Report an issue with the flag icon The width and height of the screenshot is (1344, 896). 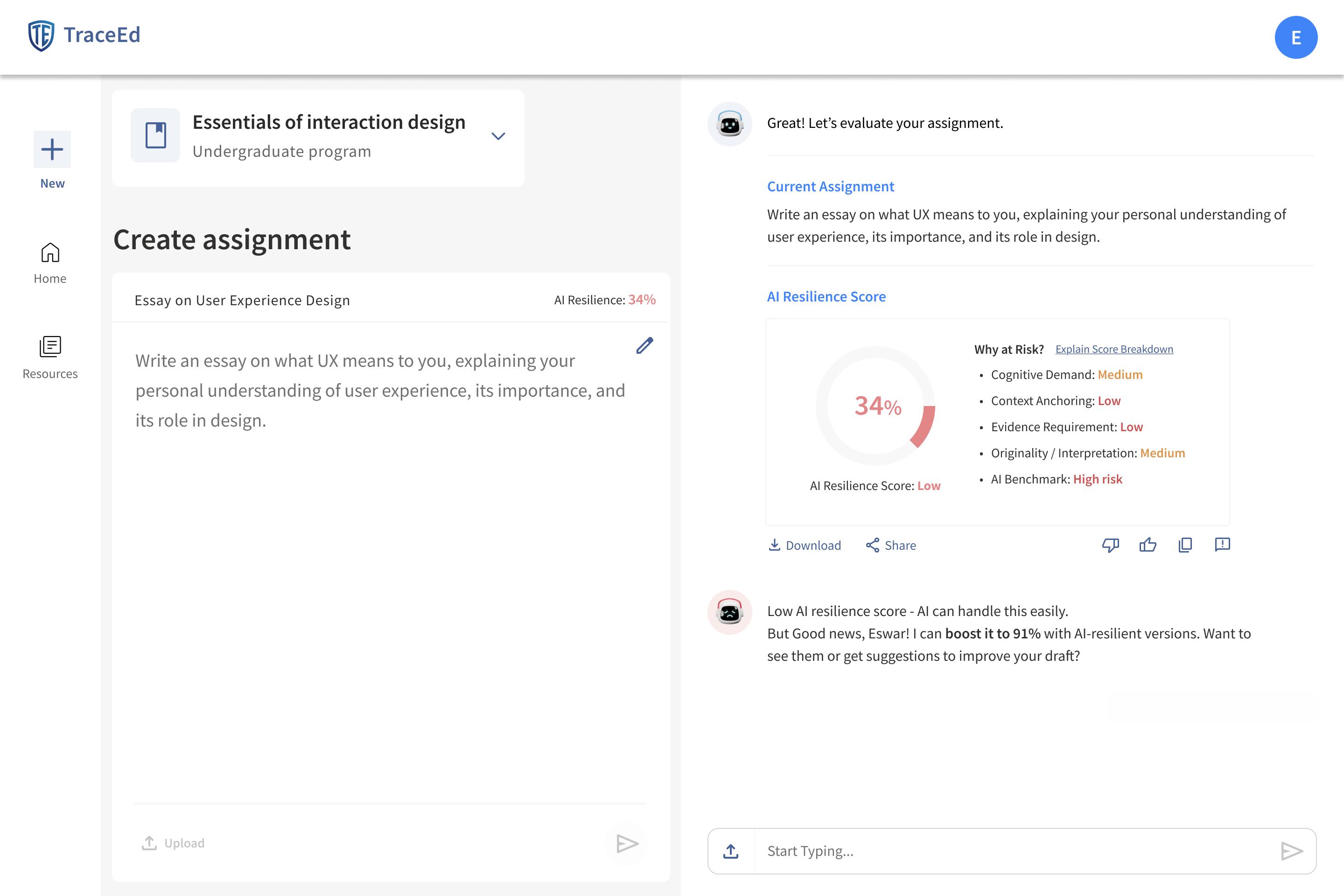pos(1222,545)
